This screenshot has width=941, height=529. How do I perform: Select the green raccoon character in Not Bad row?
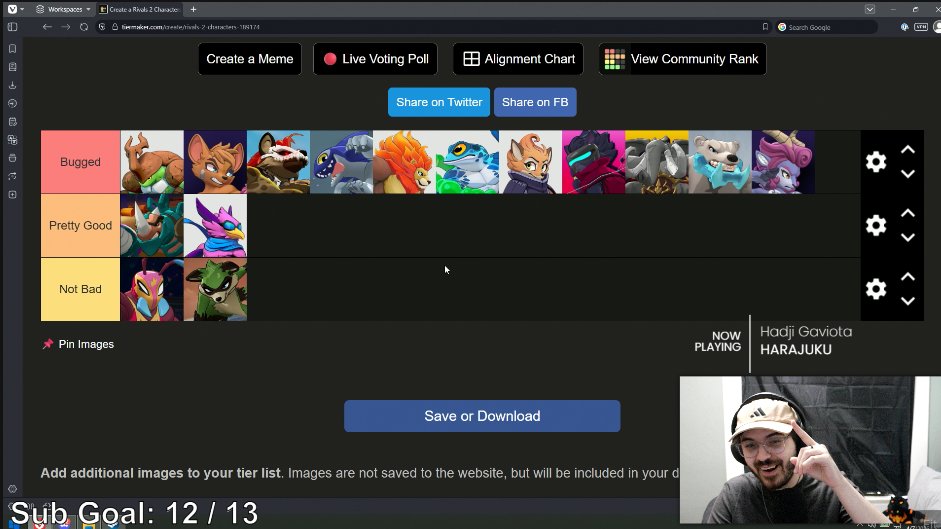point(215,289)
